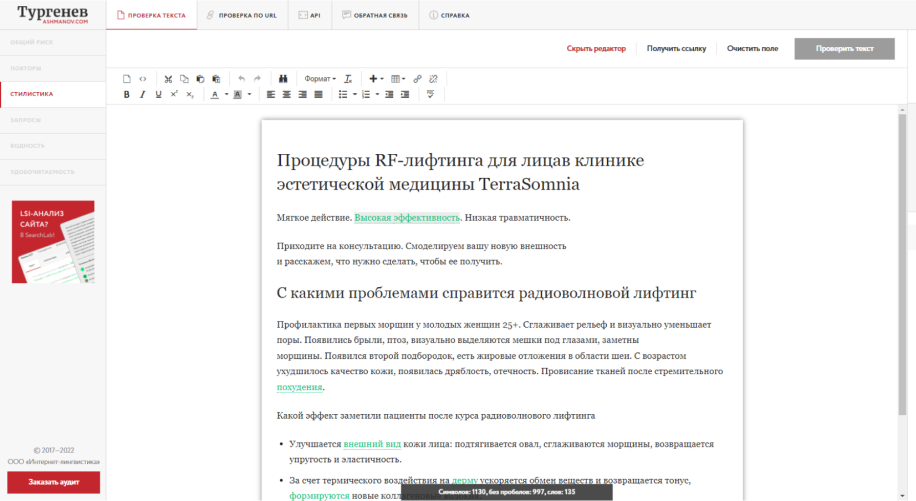Toggle italic formatting
This screenshot has height=501, width=916.
coord(142,94)
